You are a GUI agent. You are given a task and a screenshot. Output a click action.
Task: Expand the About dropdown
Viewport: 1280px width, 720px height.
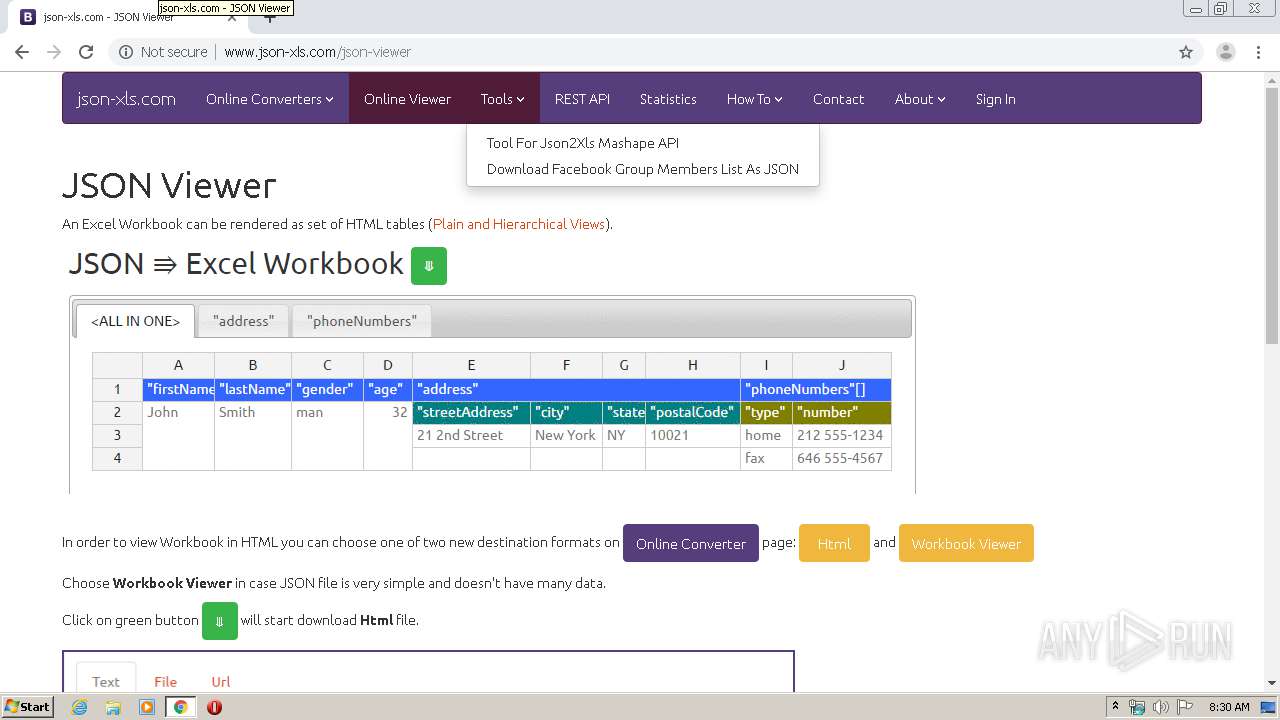pos(920,99)
